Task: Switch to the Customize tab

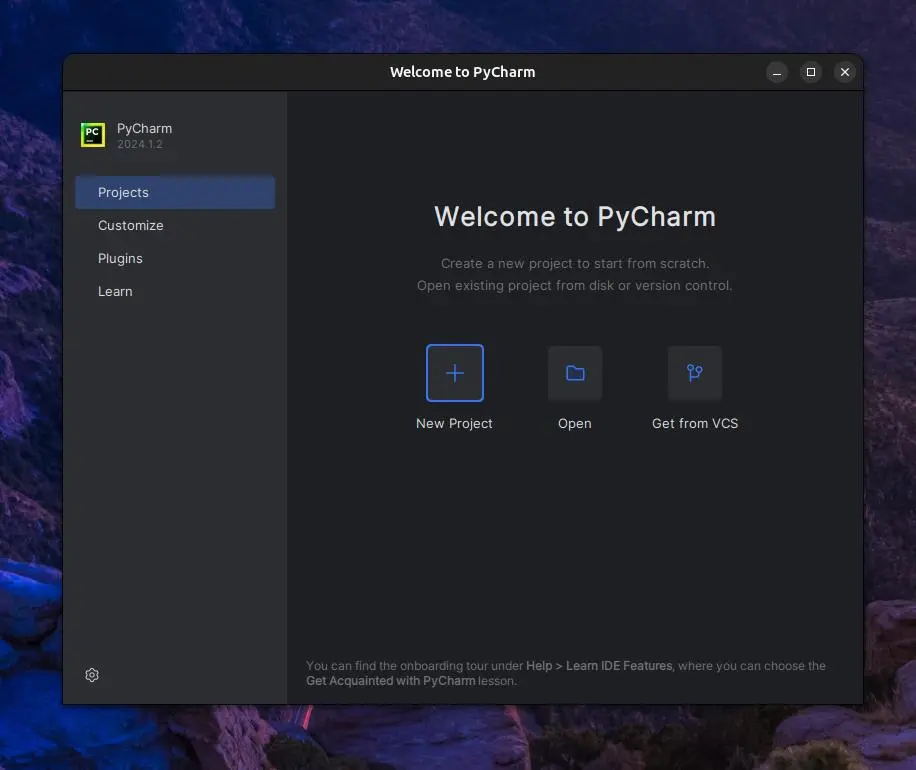Action: point(175,226)
